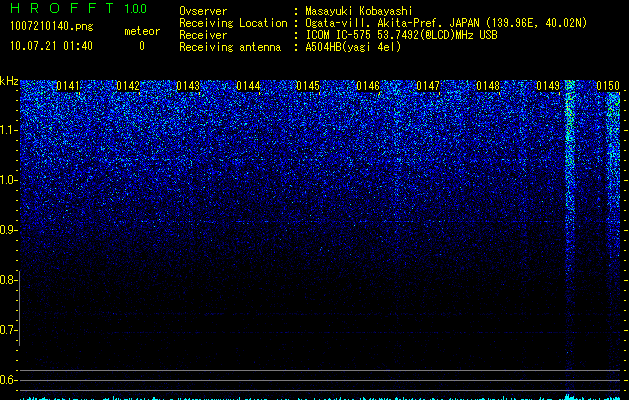Click the 0144 time marker
The width and height of the screenshot is (629, 400).
pos(248,86)
